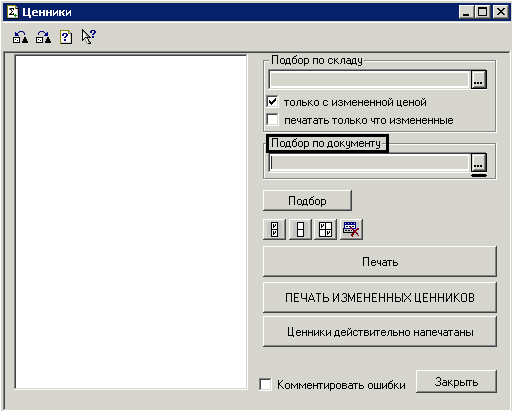Focus the warehouse input field
512x411 pixels.
click(370, 79)
